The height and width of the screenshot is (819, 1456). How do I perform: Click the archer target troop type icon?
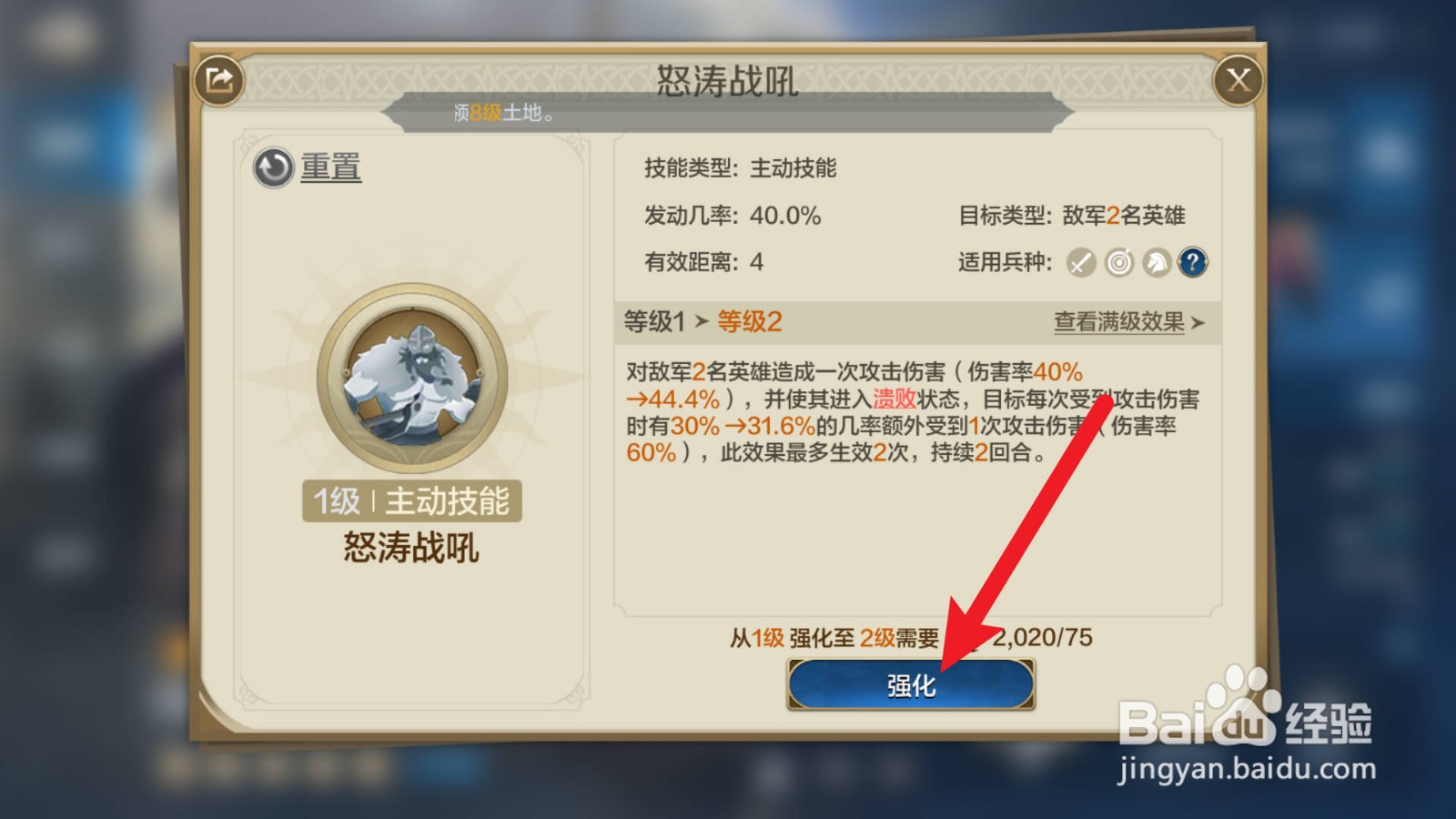[1119, 263]
